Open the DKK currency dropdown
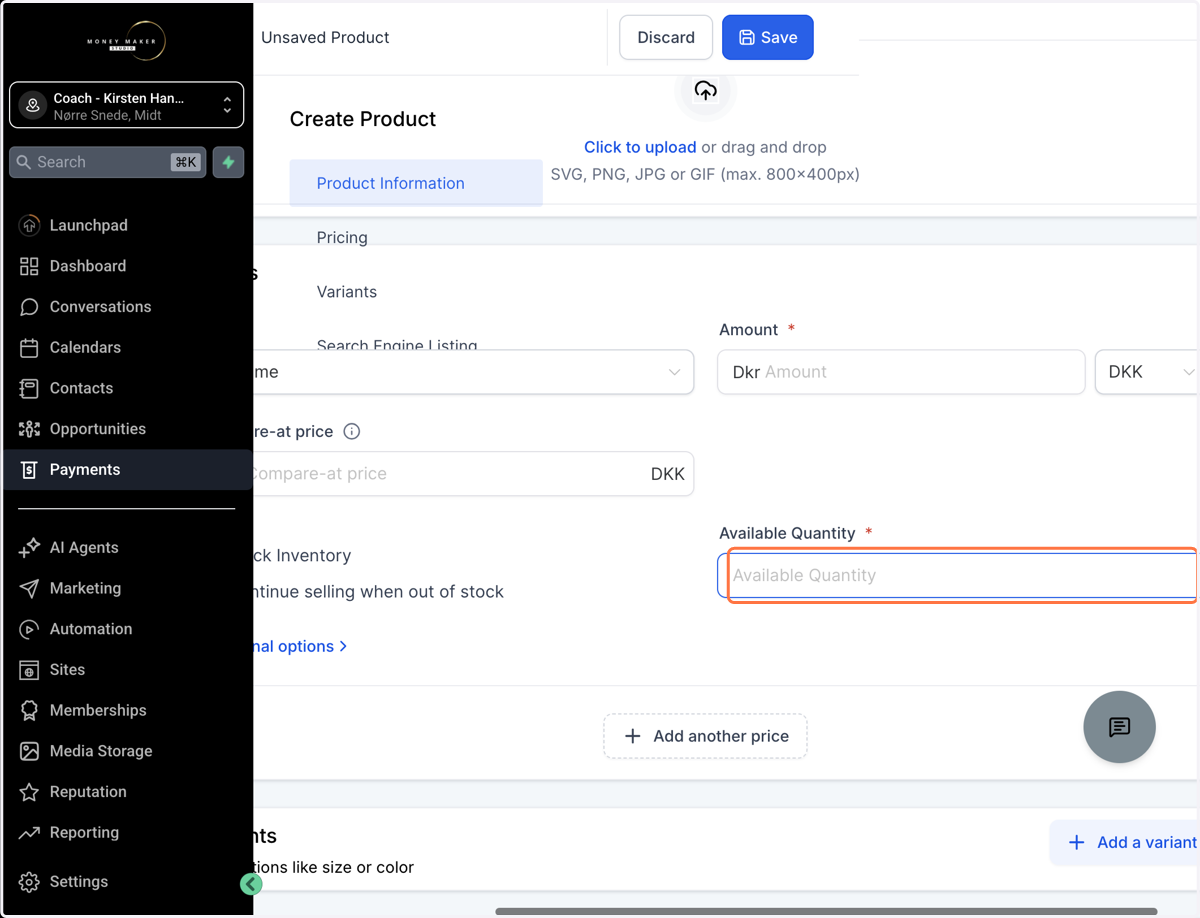1200x918 pixels. click(x=1147, y=372)
